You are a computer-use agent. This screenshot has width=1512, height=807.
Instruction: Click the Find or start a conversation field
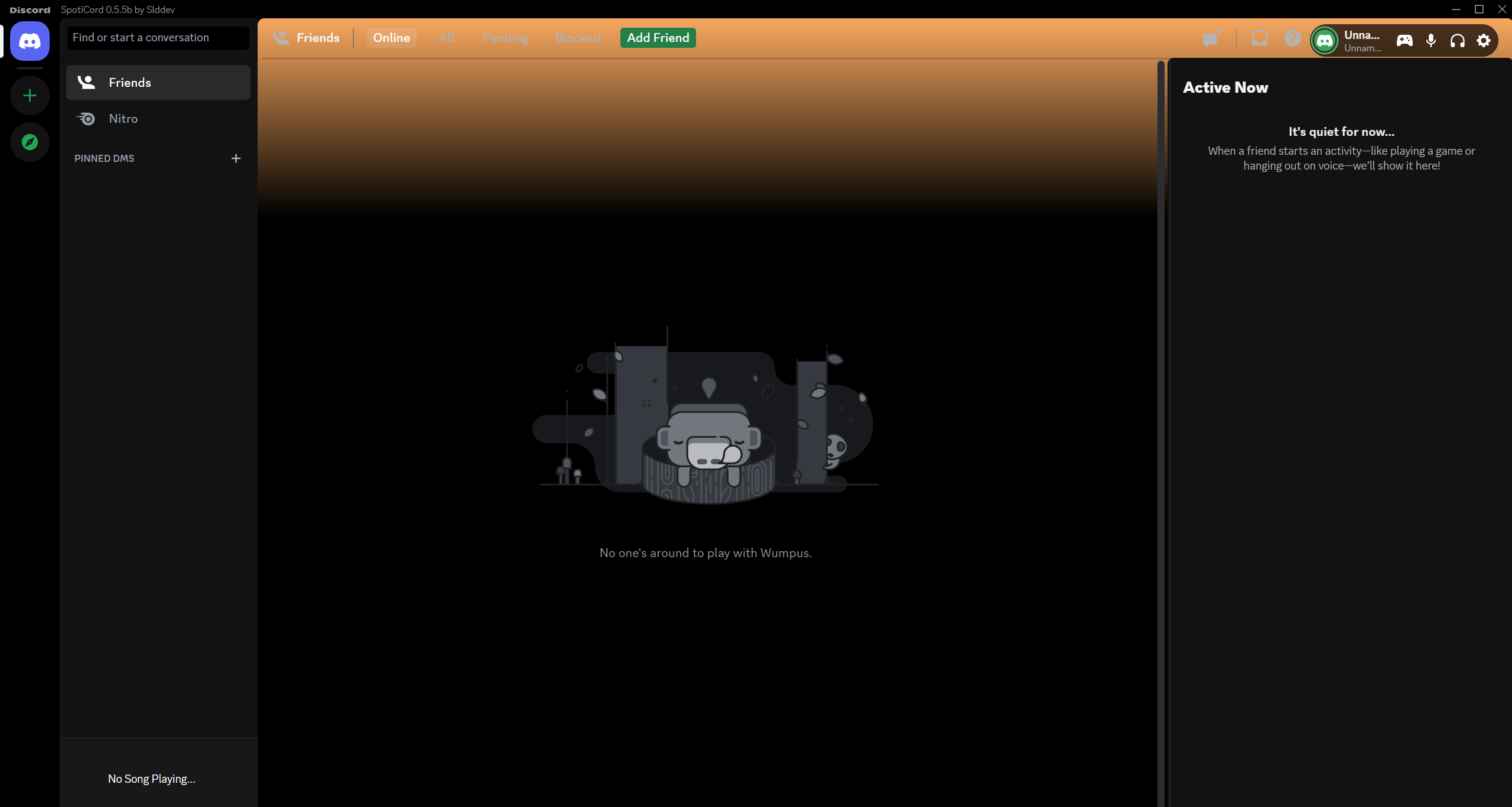[157, 38]
